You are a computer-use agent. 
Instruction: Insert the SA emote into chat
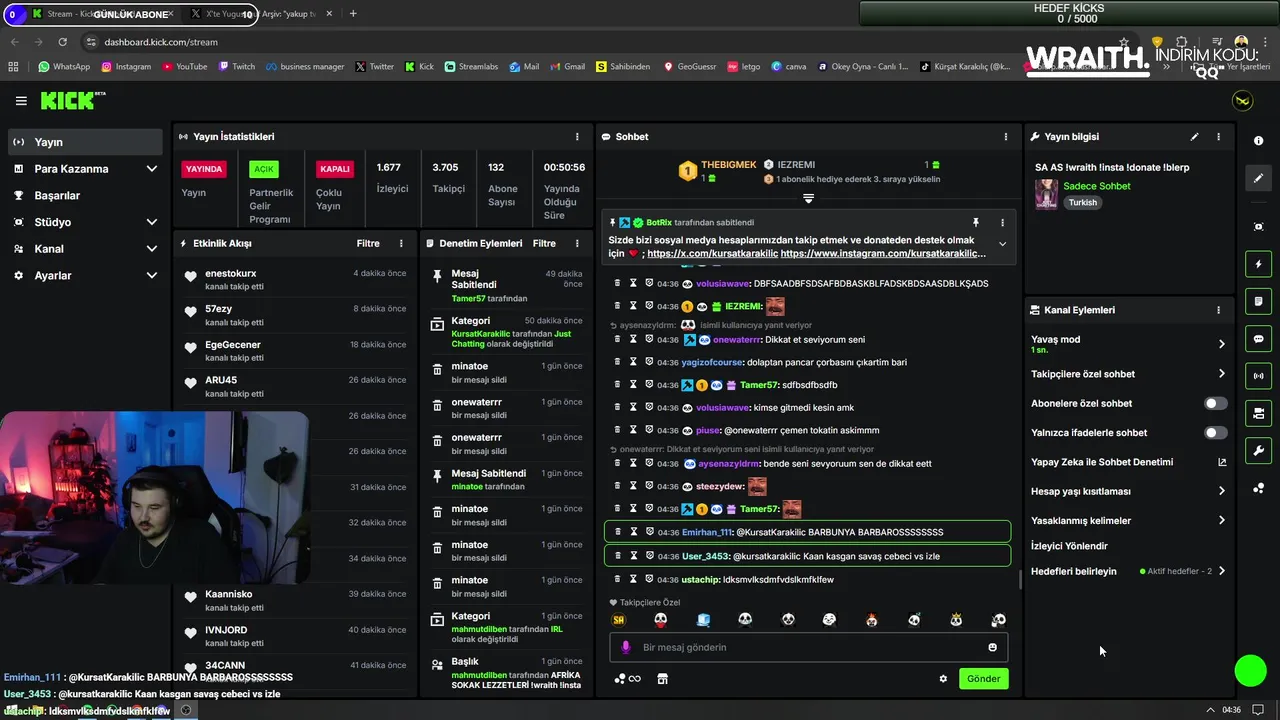pos(618,620)
